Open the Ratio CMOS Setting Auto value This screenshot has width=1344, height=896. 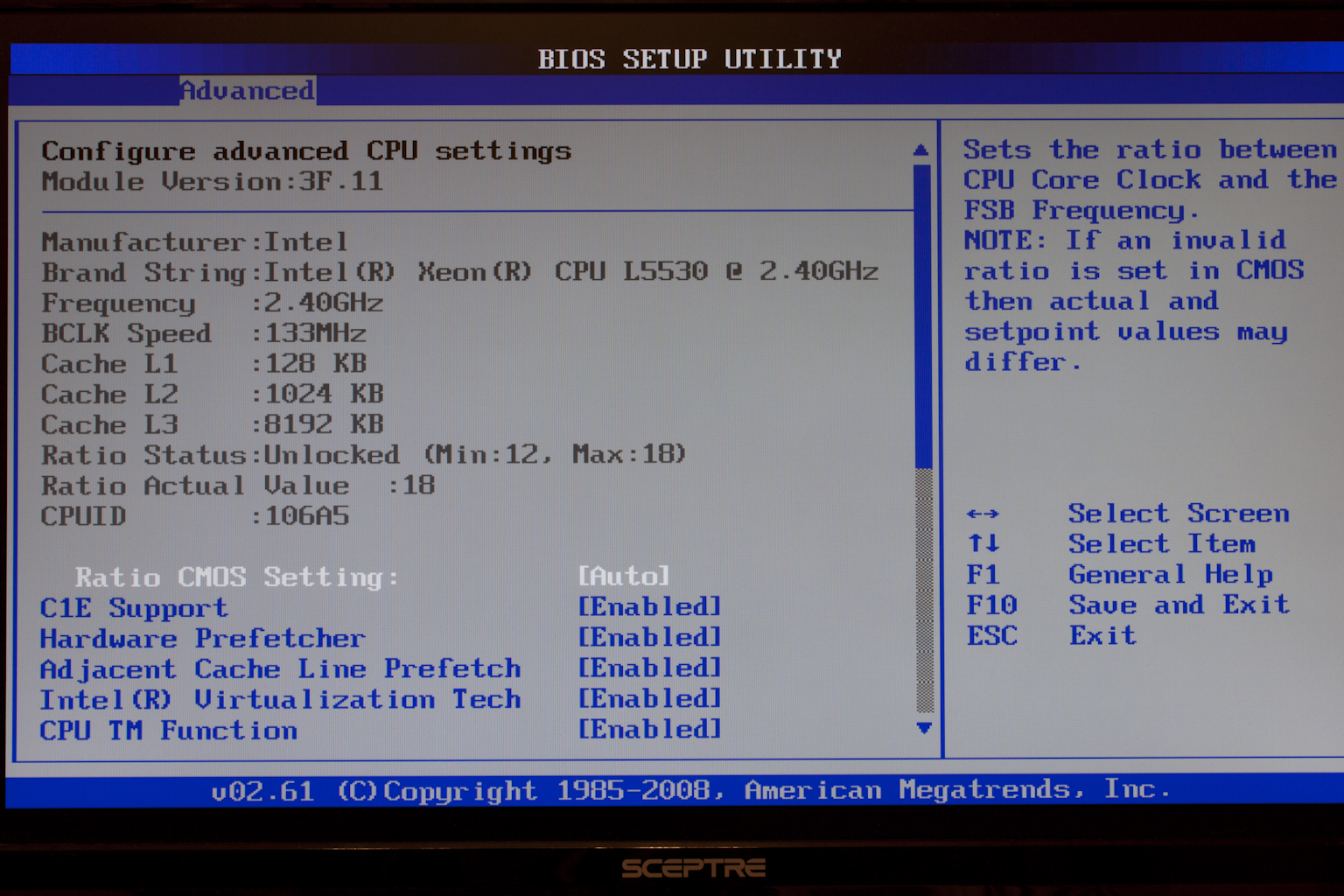tap(624, 576)
